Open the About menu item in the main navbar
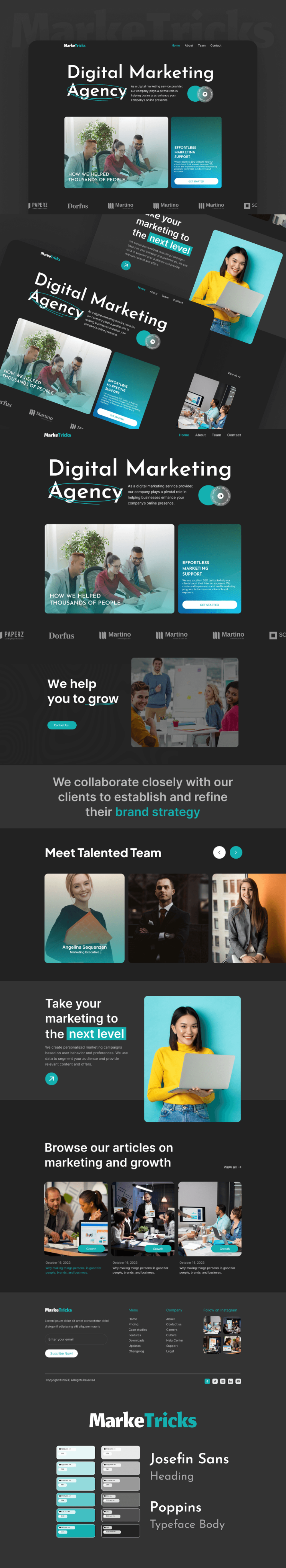 pos(200,435)
